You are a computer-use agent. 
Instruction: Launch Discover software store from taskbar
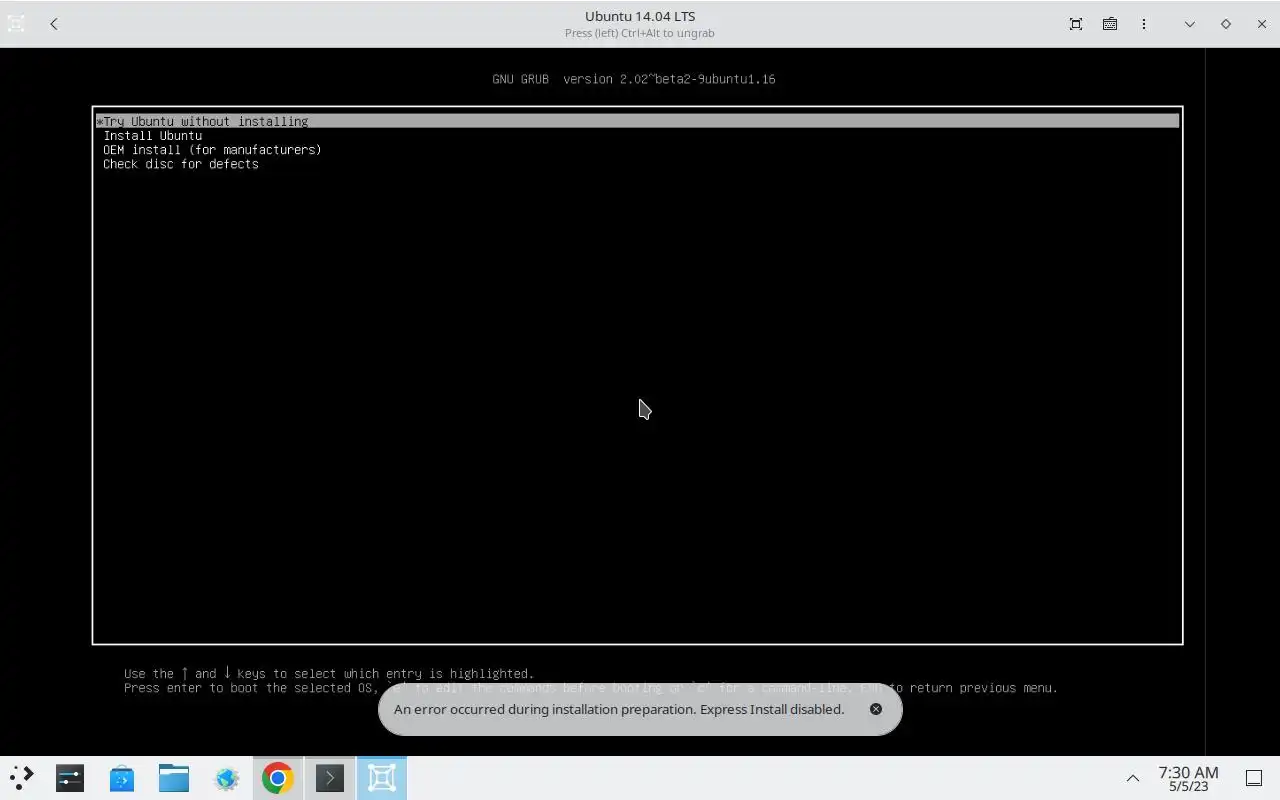pyautogui.click(x=122, y=778)
